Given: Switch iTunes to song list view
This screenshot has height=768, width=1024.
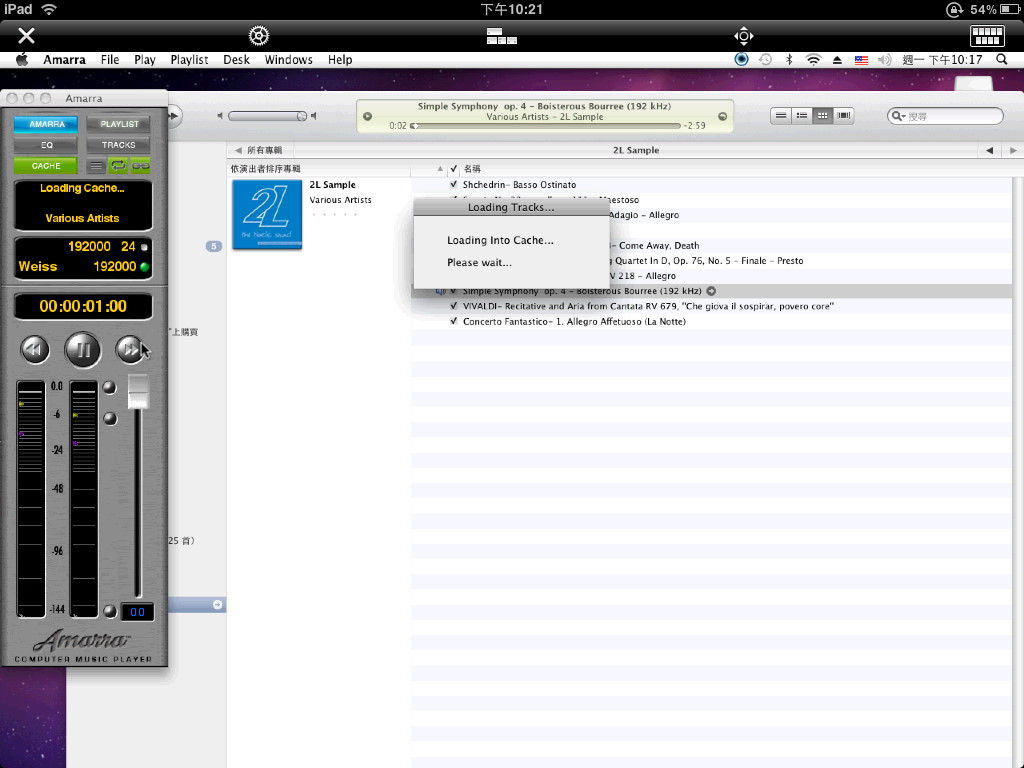Looking at the screenshot, I should tap(781, 116).
